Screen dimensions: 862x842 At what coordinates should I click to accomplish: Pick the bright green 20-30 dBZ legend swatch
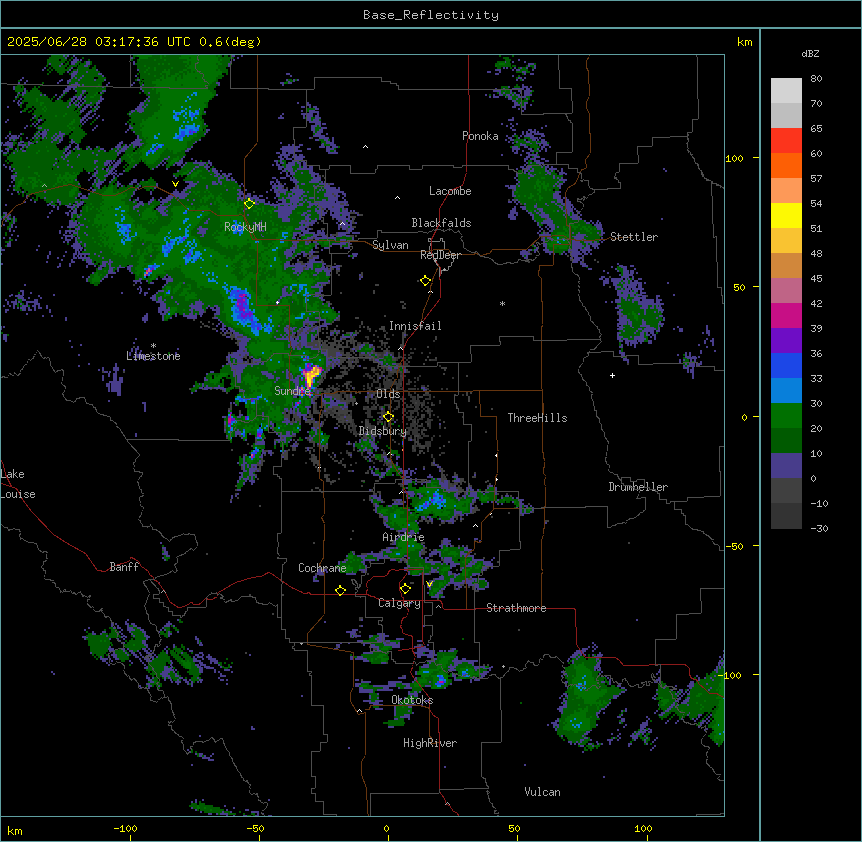[x=786, y=416]
